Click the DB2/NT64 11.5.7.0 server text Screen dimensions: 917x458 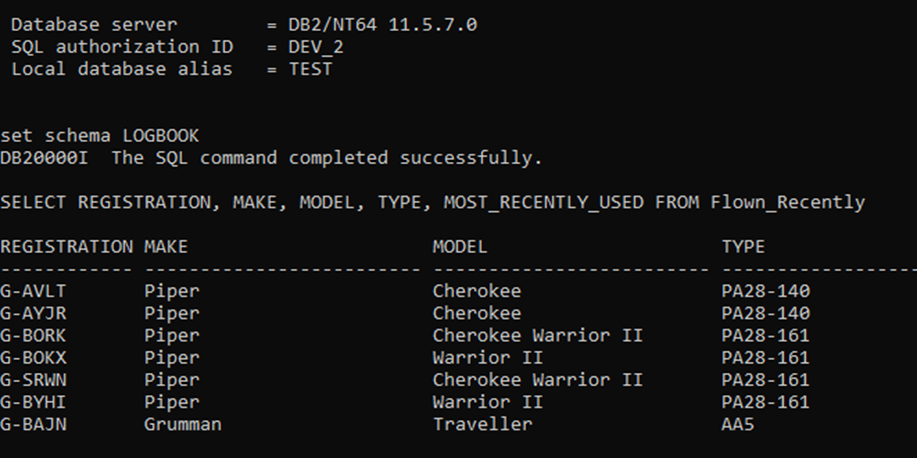click(383, 24)
